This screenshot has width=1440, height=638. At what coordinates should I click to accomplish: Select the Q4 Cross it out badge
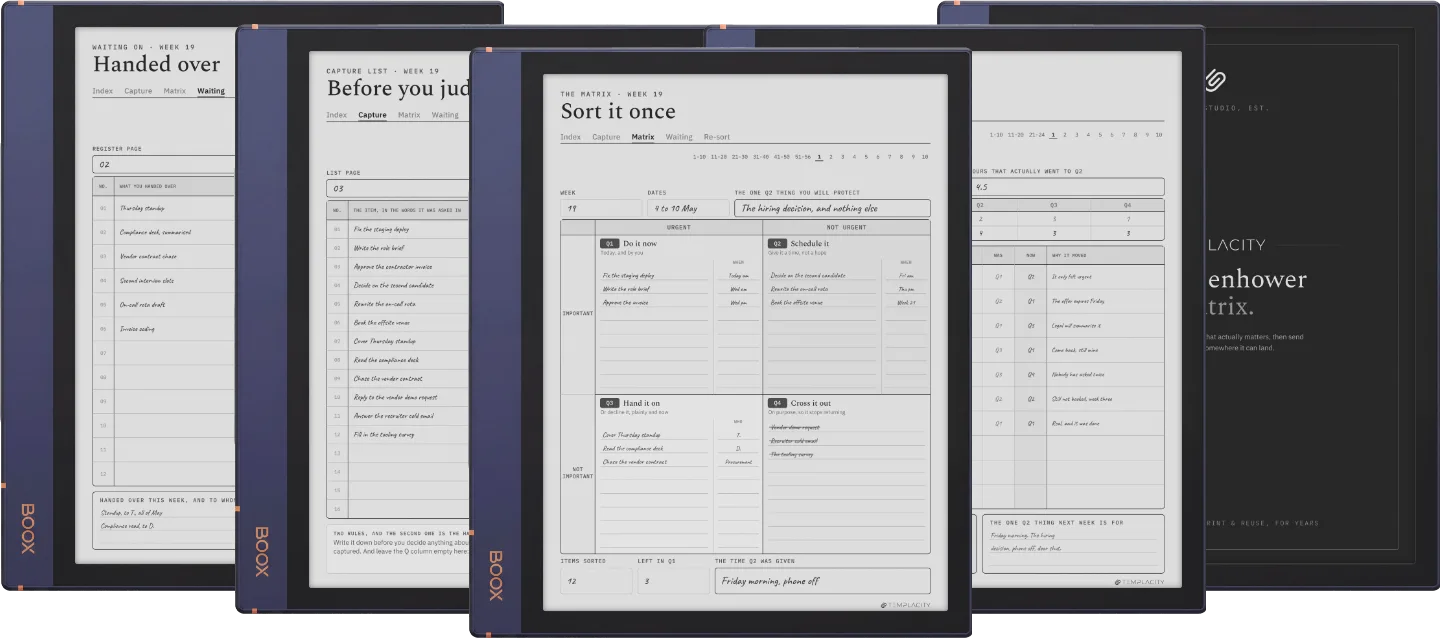pos(777,403)
